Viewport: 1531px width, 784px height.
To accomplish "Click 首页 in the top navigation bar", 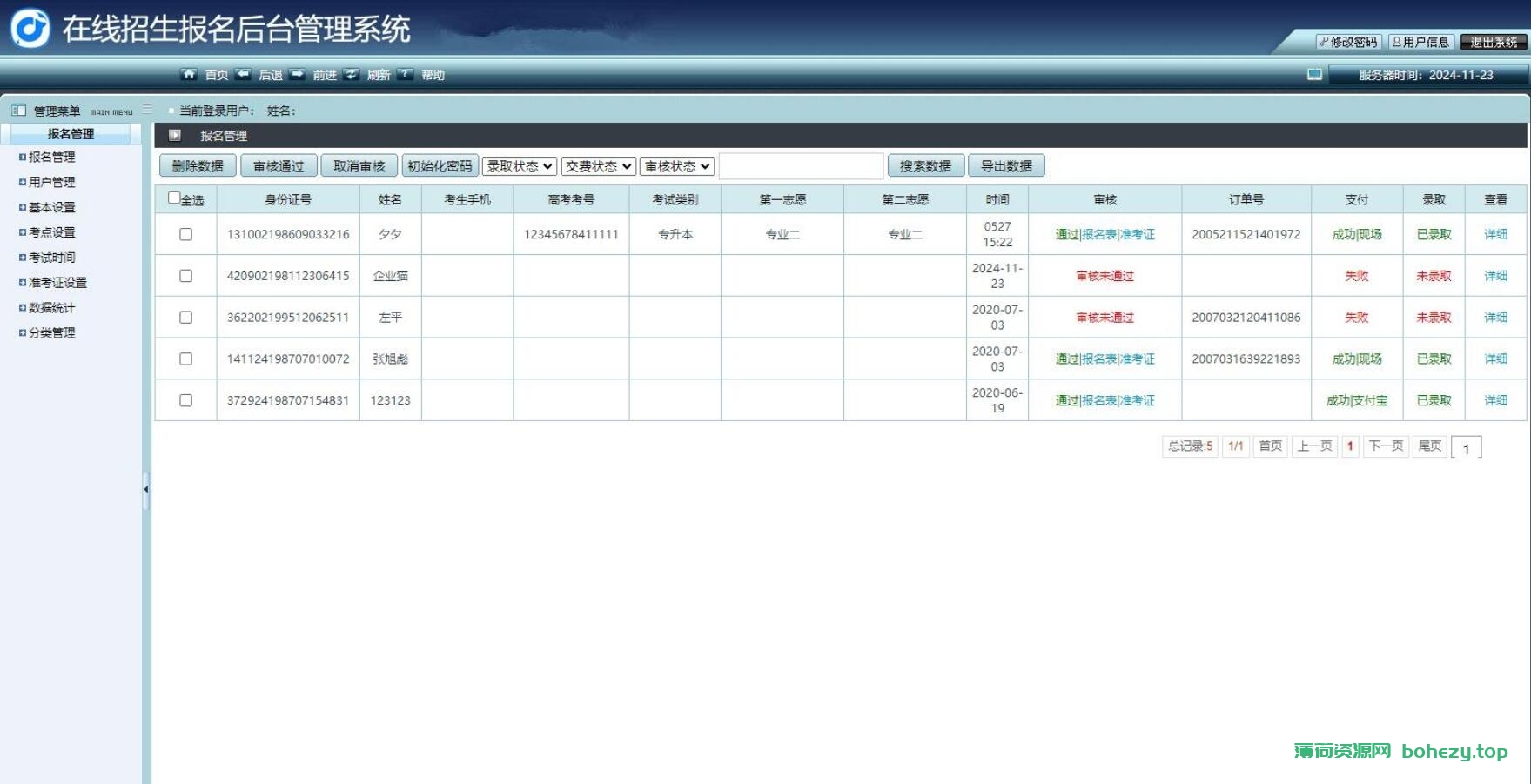I will tap(217, 75).
